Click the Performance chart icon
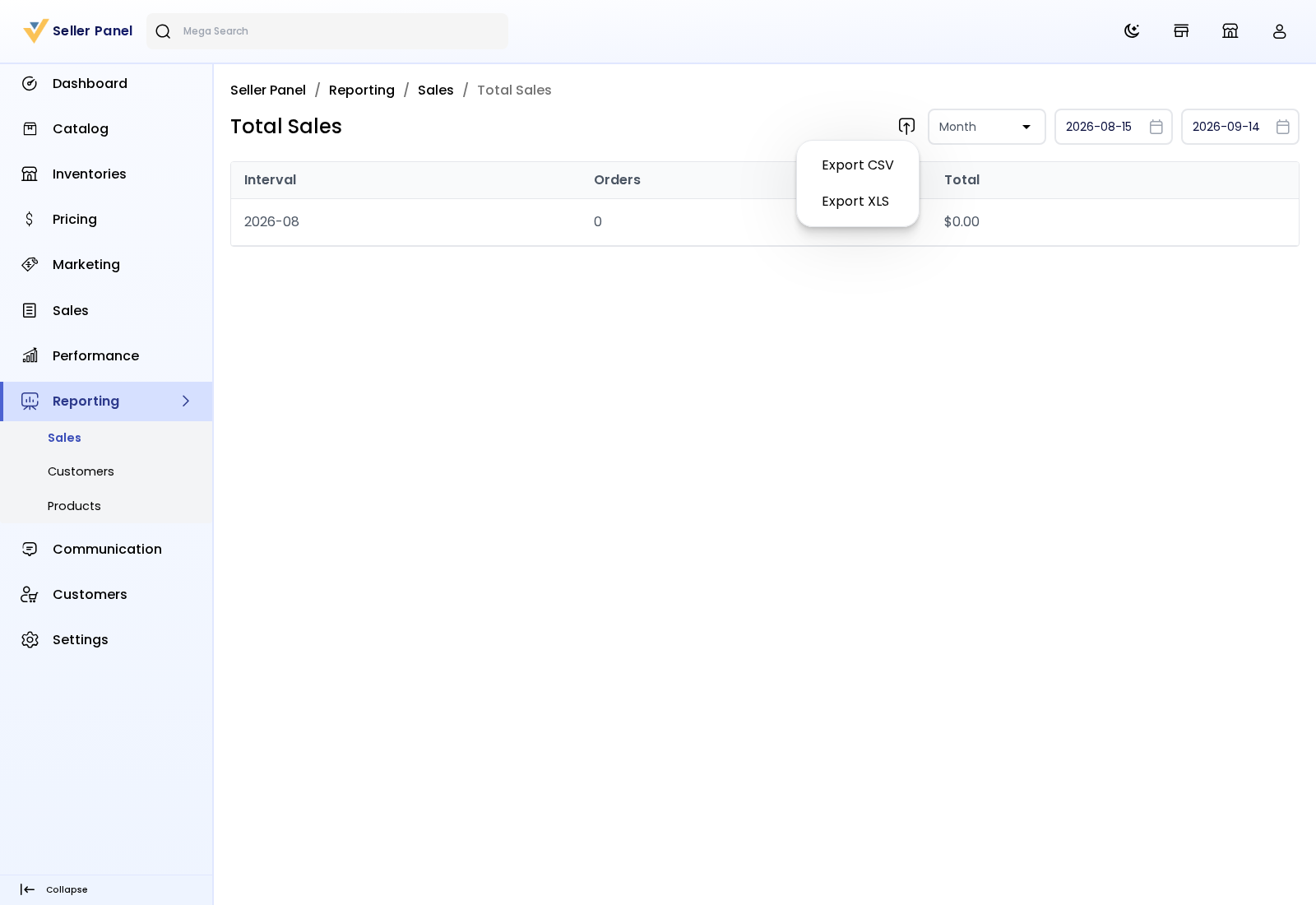 (30, 356)
